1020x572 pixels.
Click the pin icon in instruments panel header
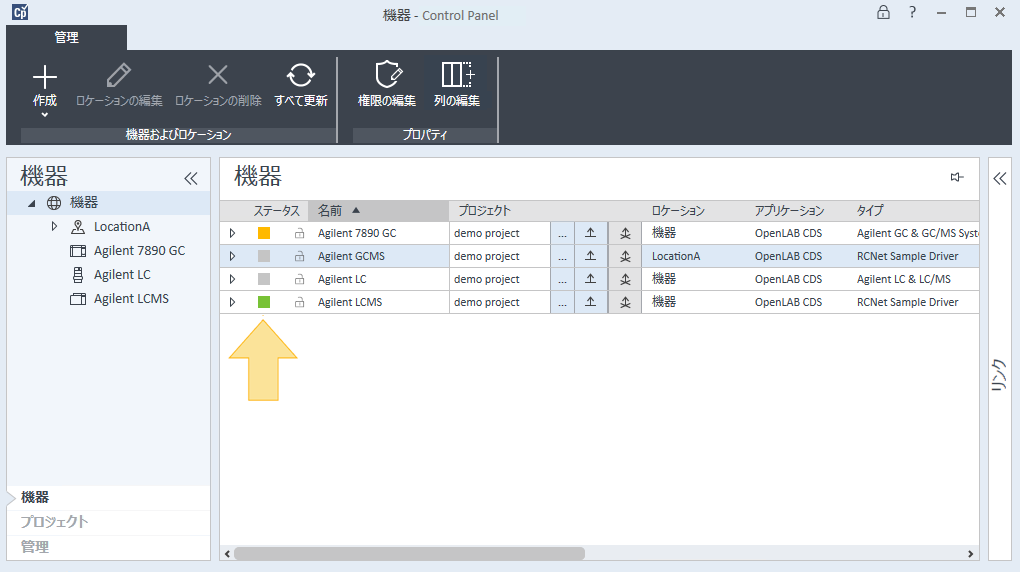(x=957, y=177)
